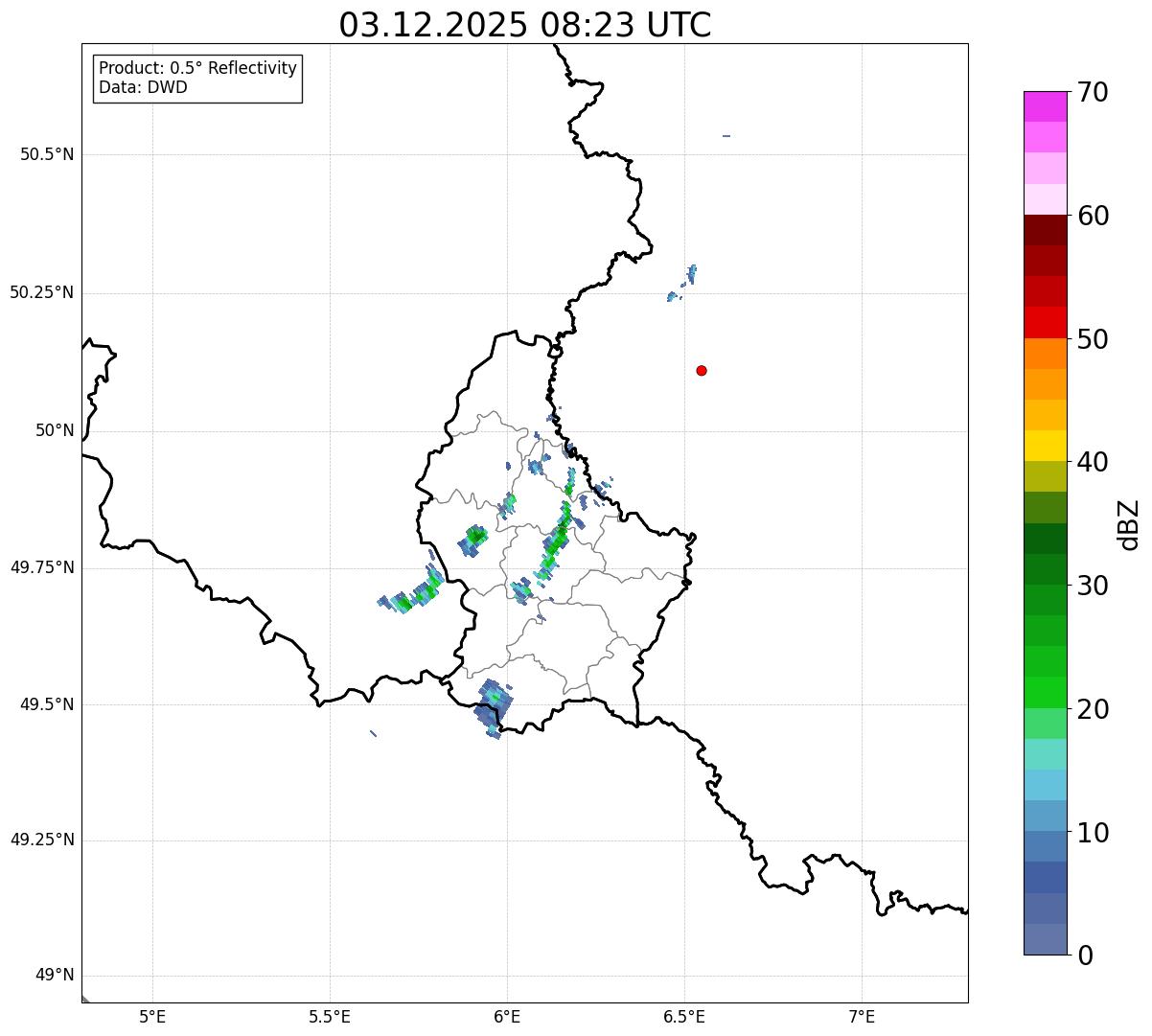
Task: Click the elongated green echo band near 6.1°E
Action: 553,542
